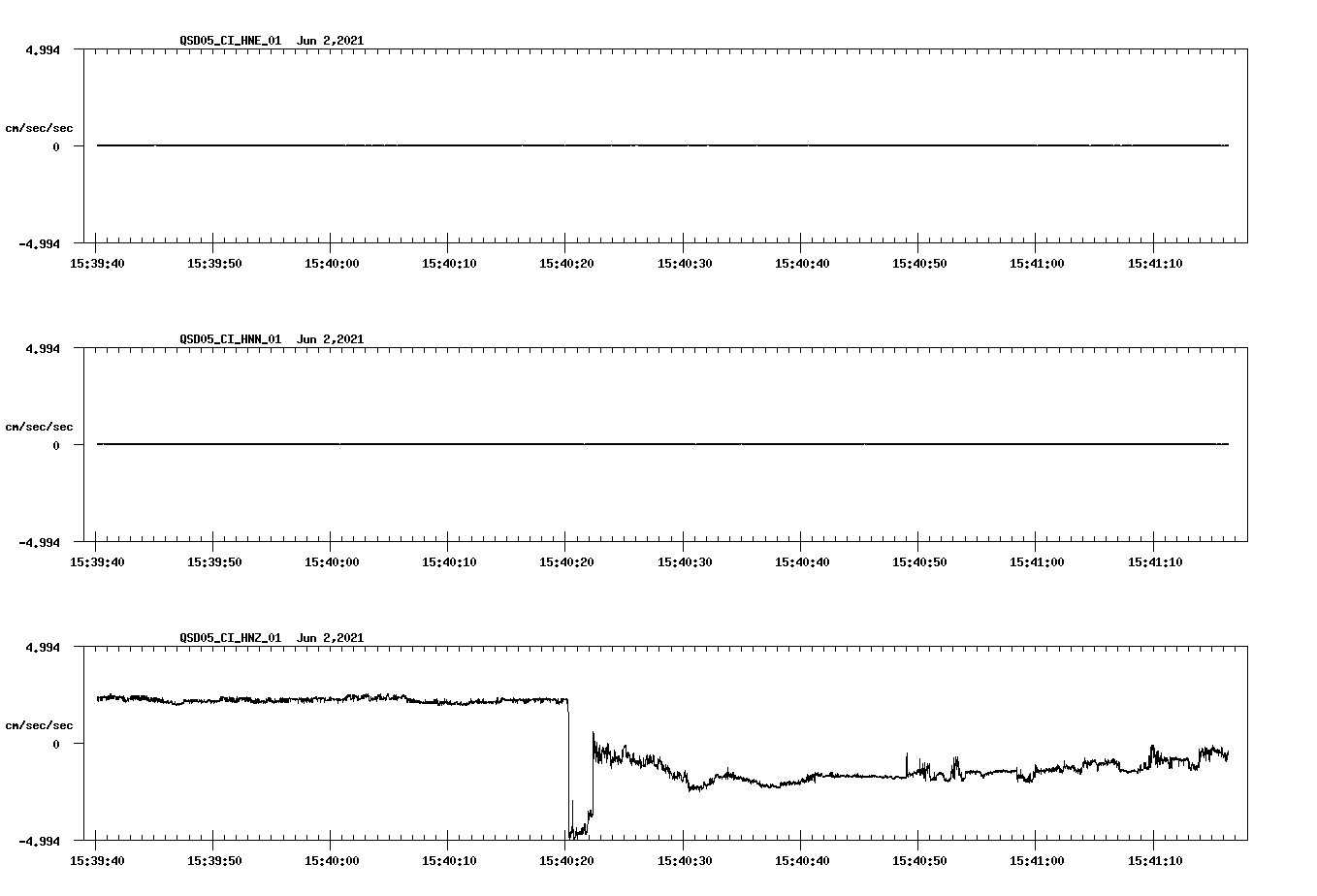The height and width of the screenshot is (896, 1317).
Task: Click 15:40:50 time label under HNZ plot
Action: point(919,860)
